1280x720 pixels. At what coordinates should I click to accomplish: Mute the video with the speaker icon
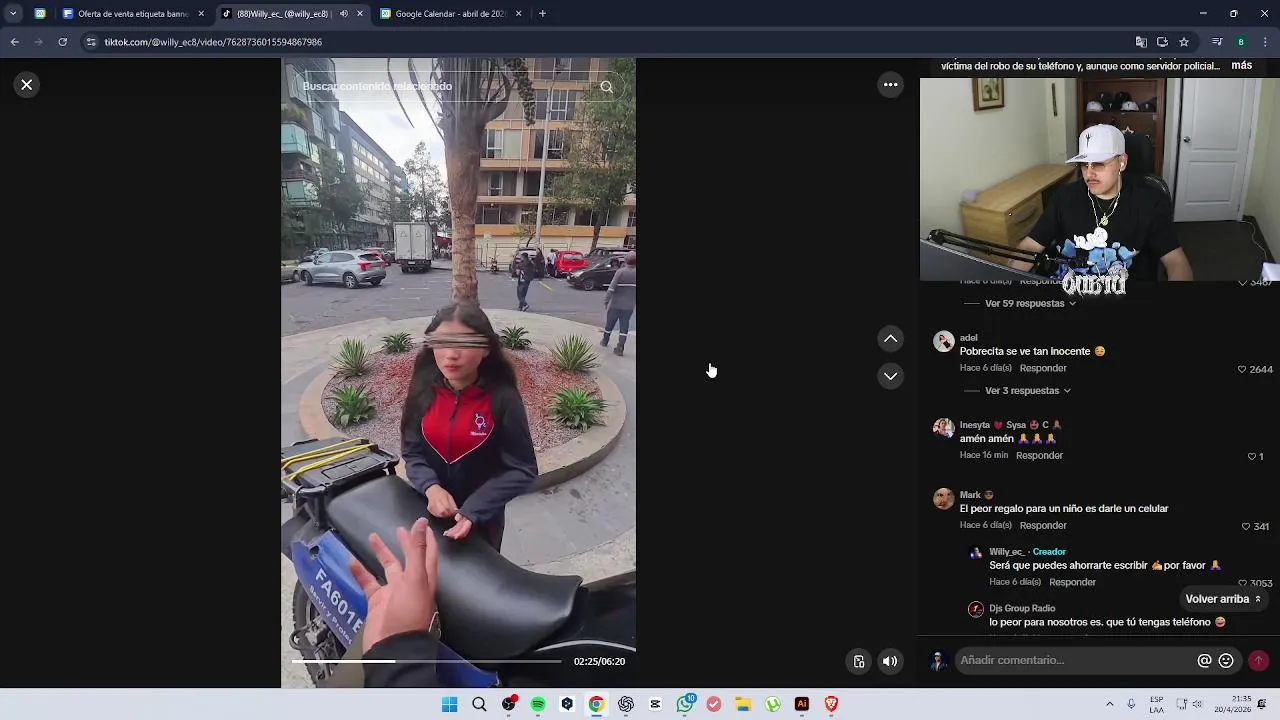(890, 661)
